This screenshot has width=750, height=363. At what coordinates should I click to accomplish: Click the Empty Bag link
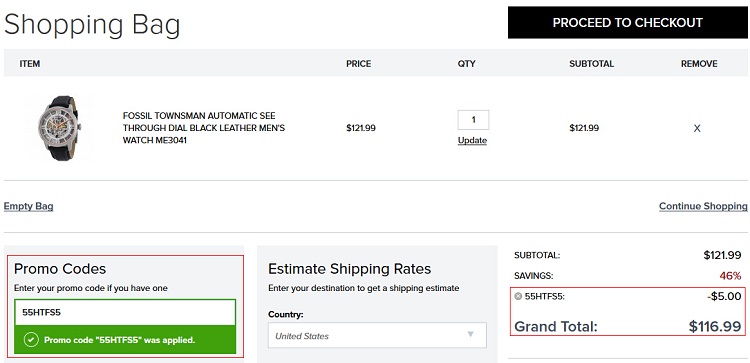pos(29,207)
